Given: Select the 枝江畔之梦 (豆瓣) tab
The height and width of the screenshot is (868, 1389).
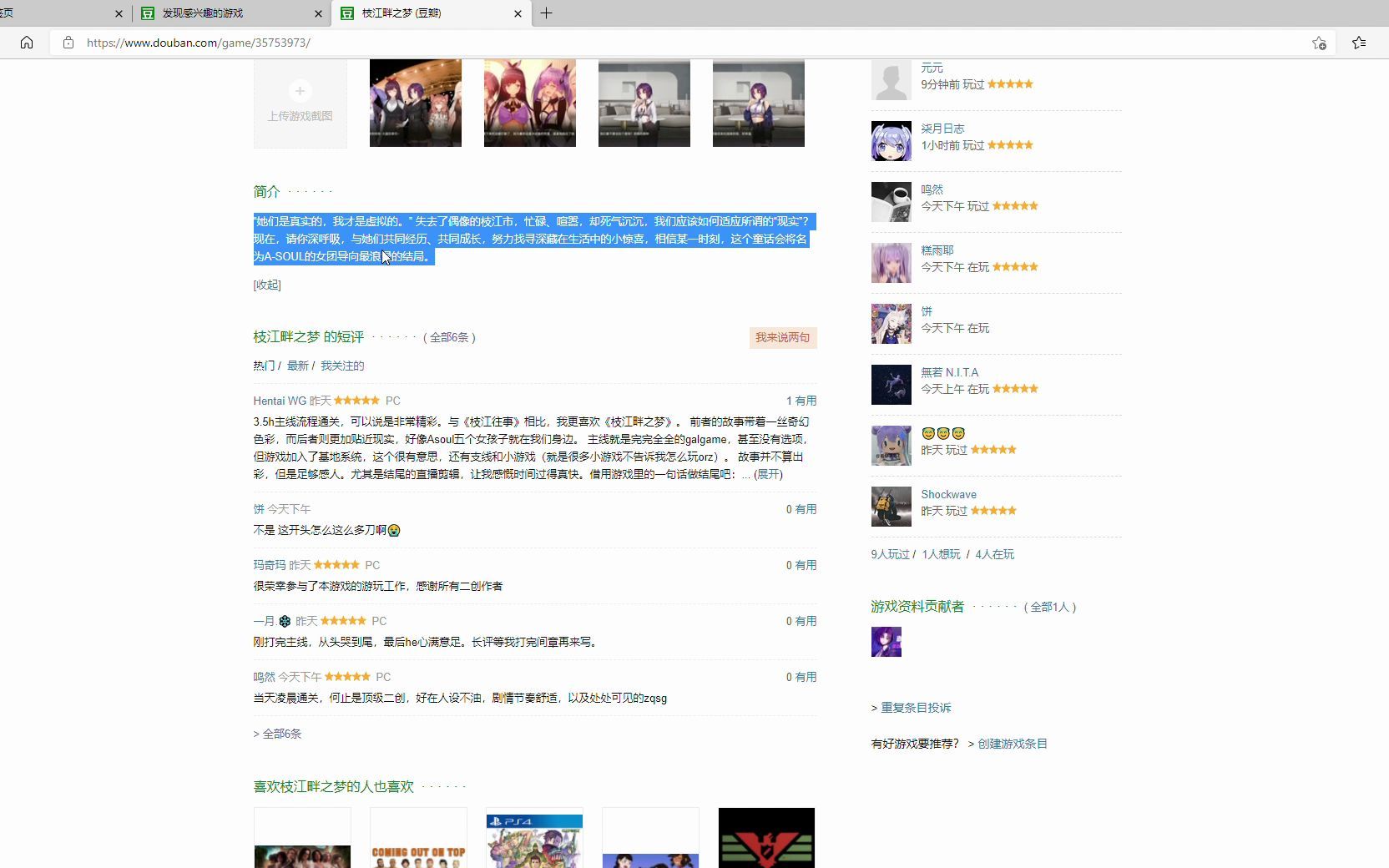Looking at the screenshot, I should pyautogui.click(x=432, y=13).
